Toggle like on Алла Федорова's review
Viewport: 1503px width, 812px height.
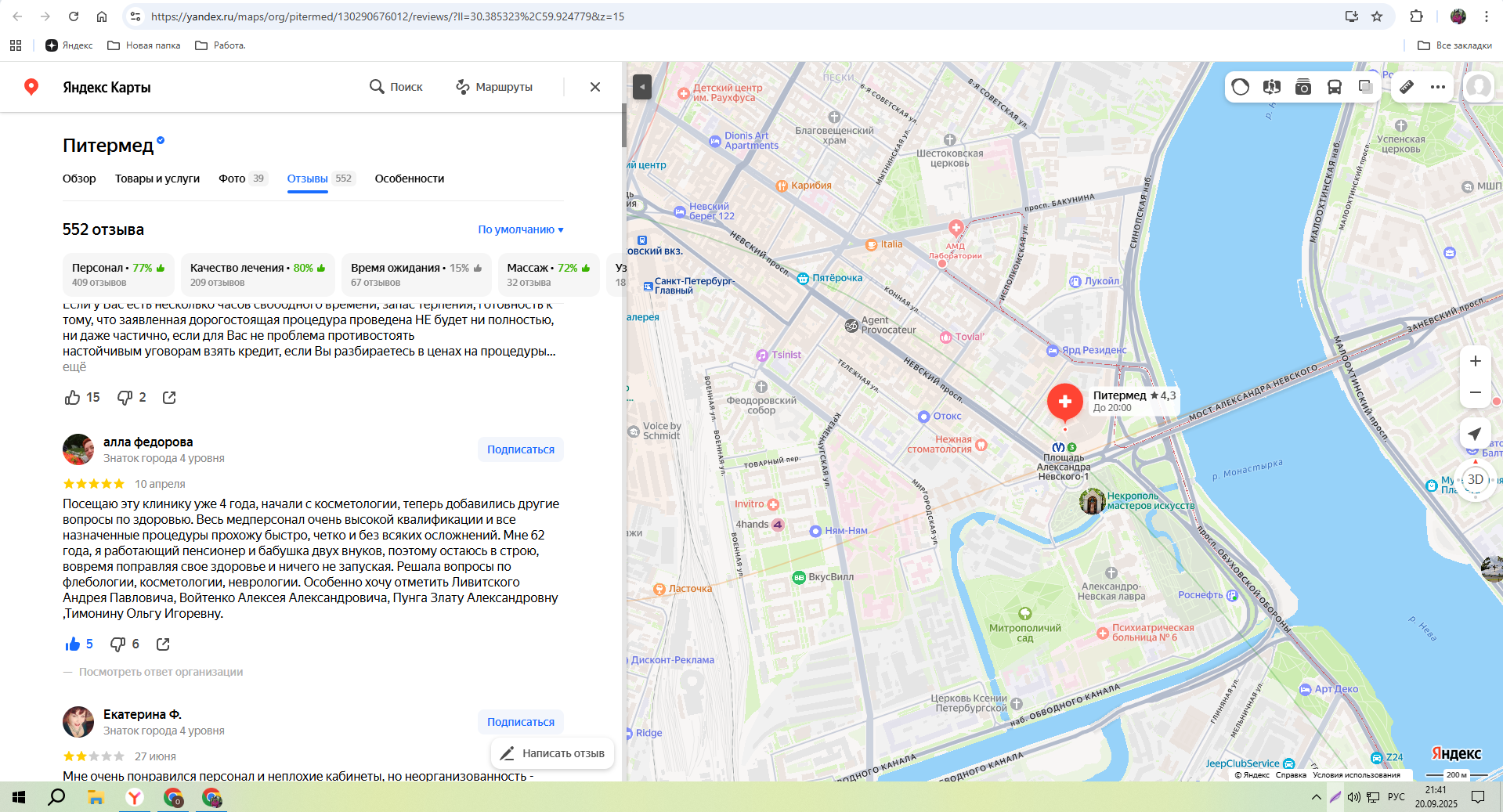click(74, 644)
